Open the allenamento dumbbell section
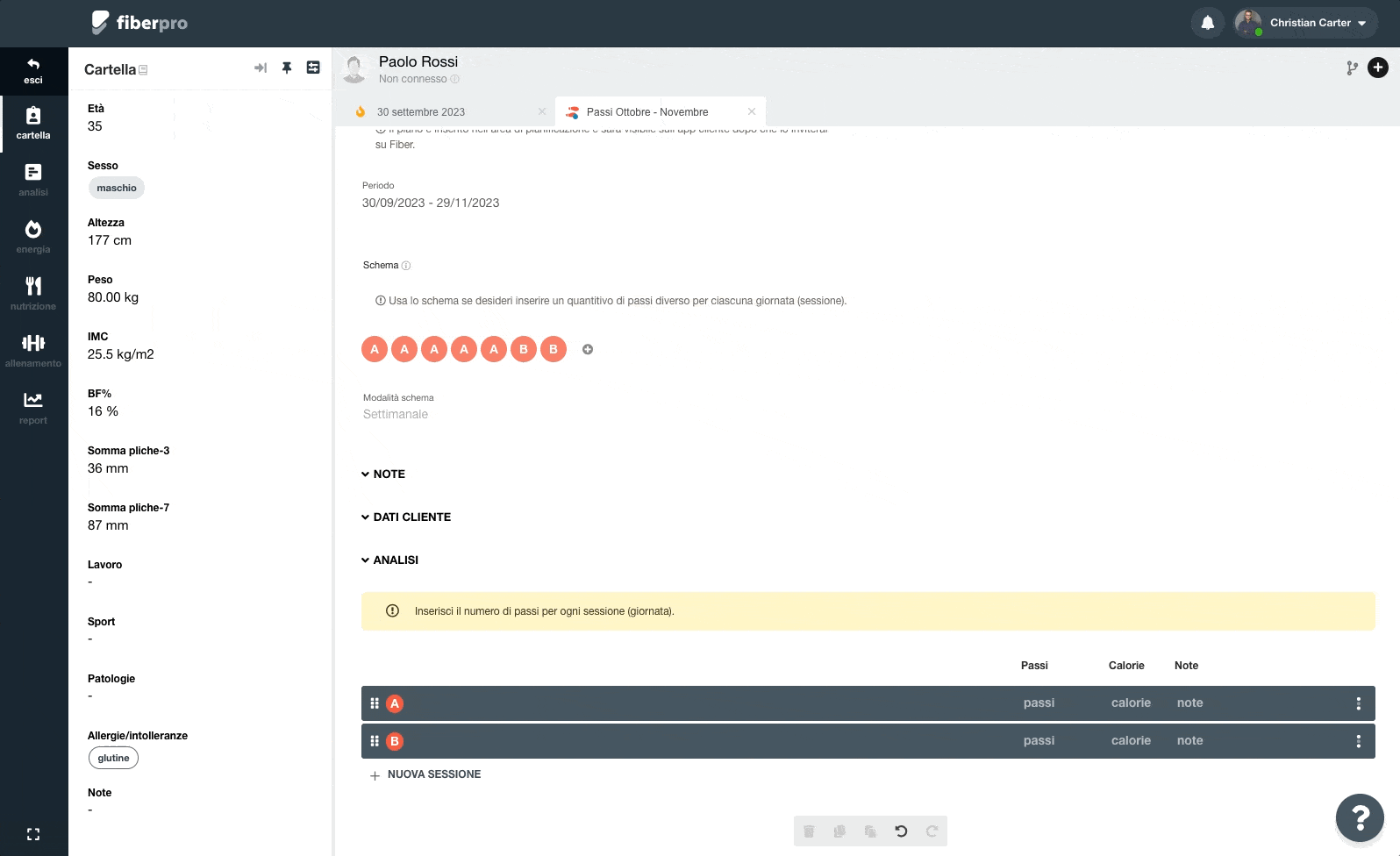This screenshot has width=1400, height=856. point(33,351)
